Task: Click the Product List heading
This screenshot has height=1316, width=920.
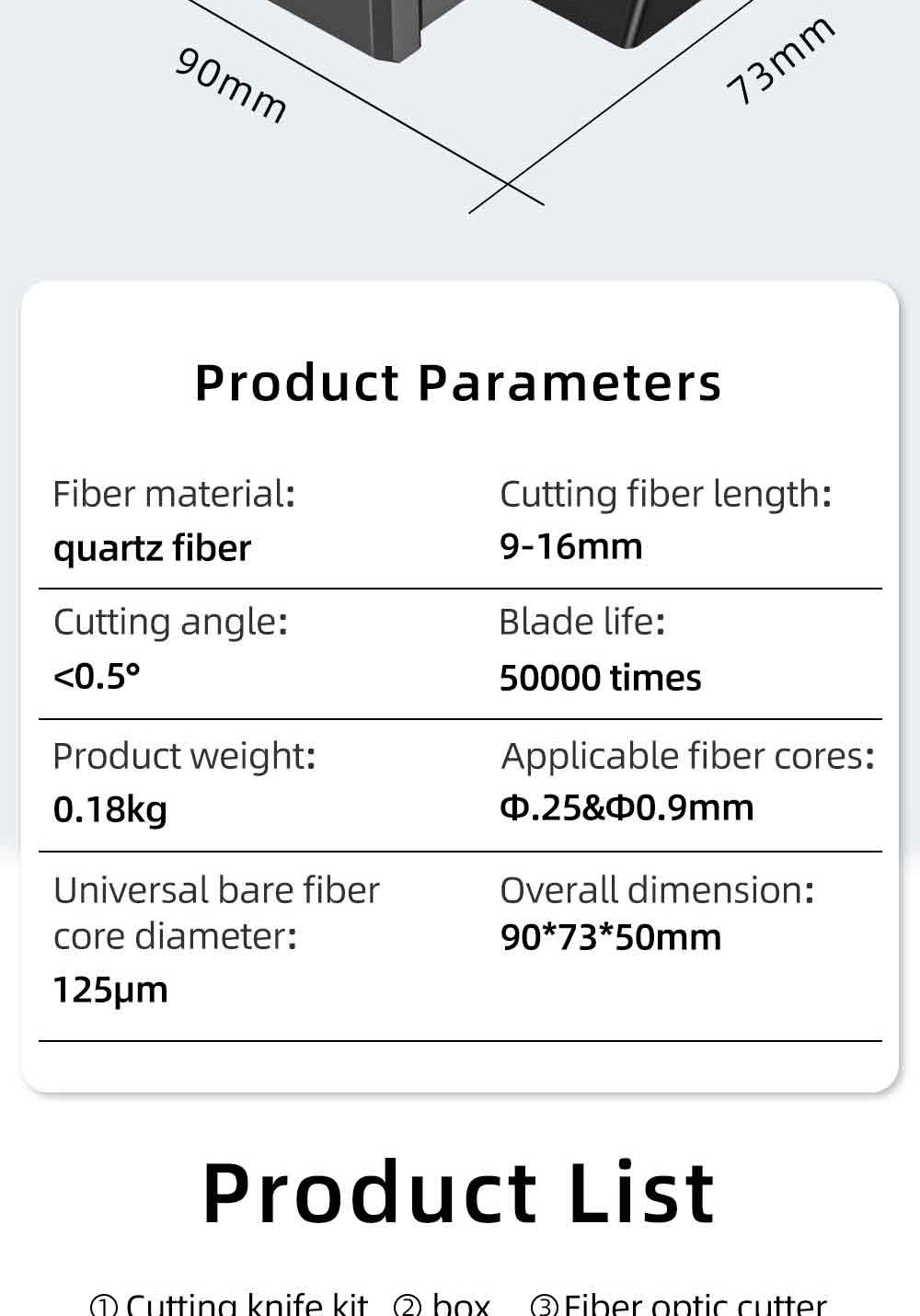Action: click(458, 1193)
